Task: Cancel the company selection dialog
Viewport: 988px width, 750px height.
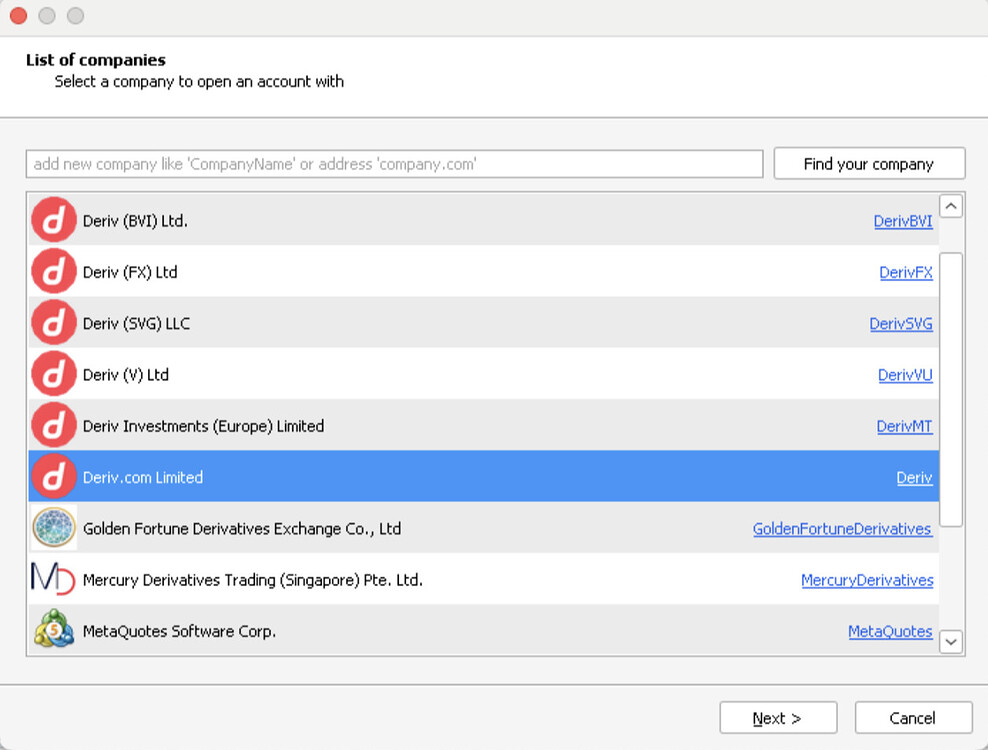Action: (913, 717)
